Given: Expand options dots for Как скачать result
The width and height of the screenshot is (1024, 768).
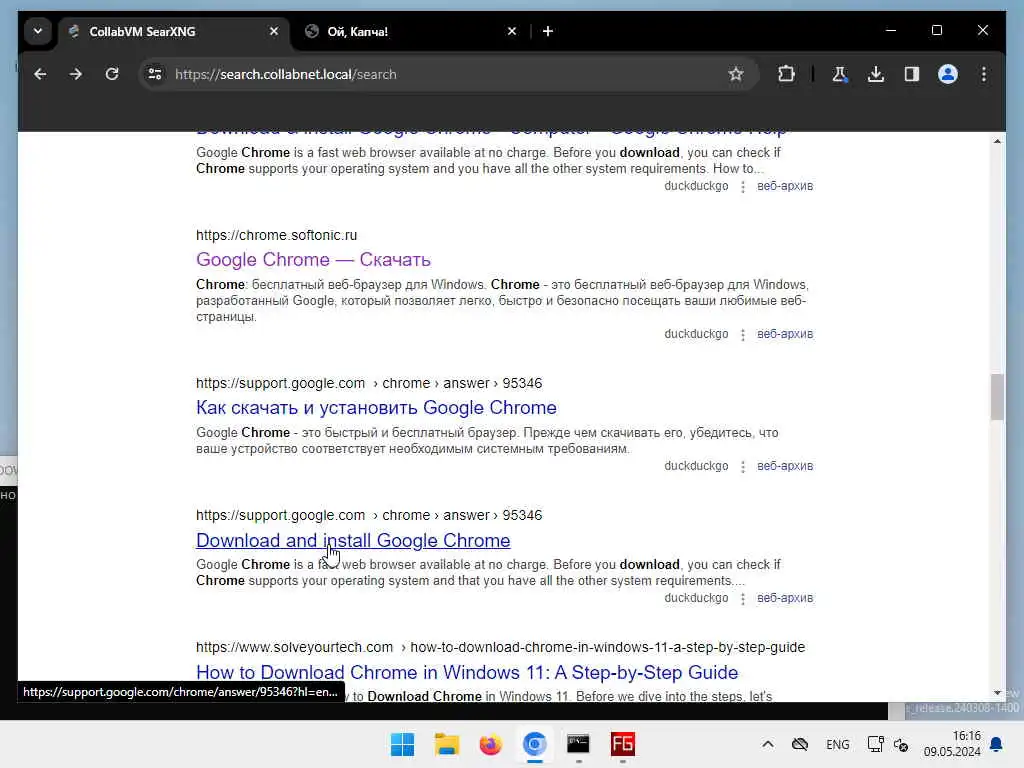Looking at the screenshot, I should tap(743, 466).
